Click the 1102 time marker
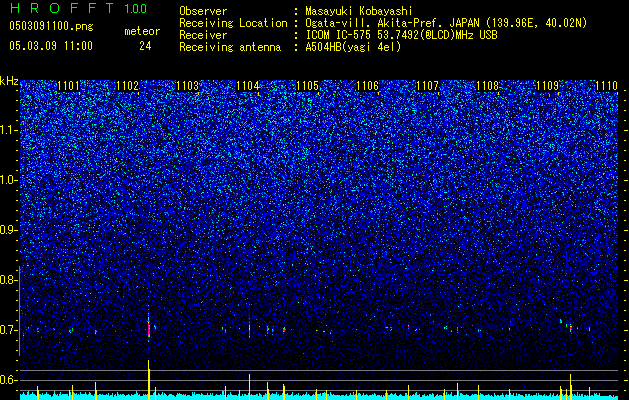This screenshot has height=400, width=629. click(128, 85)
